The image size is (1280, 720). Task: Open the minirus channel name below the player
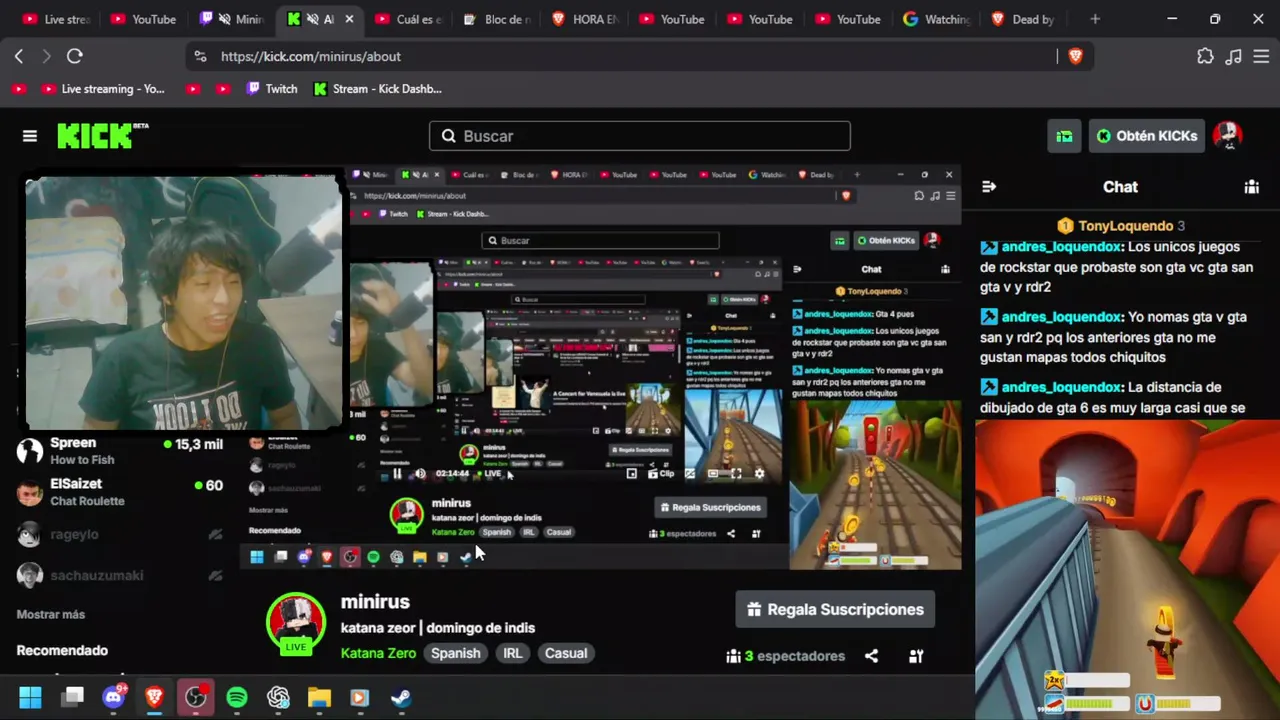pyautogui.click(x=375, y=602)
